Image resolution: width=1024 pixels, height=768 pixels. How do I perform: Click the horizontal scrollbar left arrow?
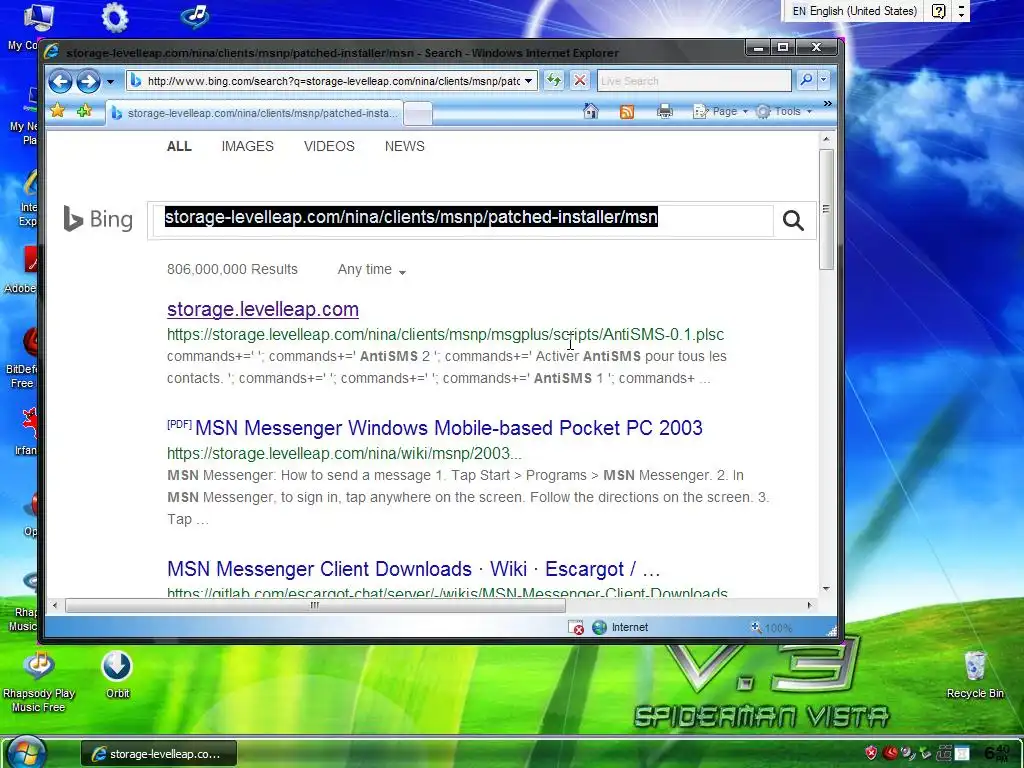click(55, 605)
